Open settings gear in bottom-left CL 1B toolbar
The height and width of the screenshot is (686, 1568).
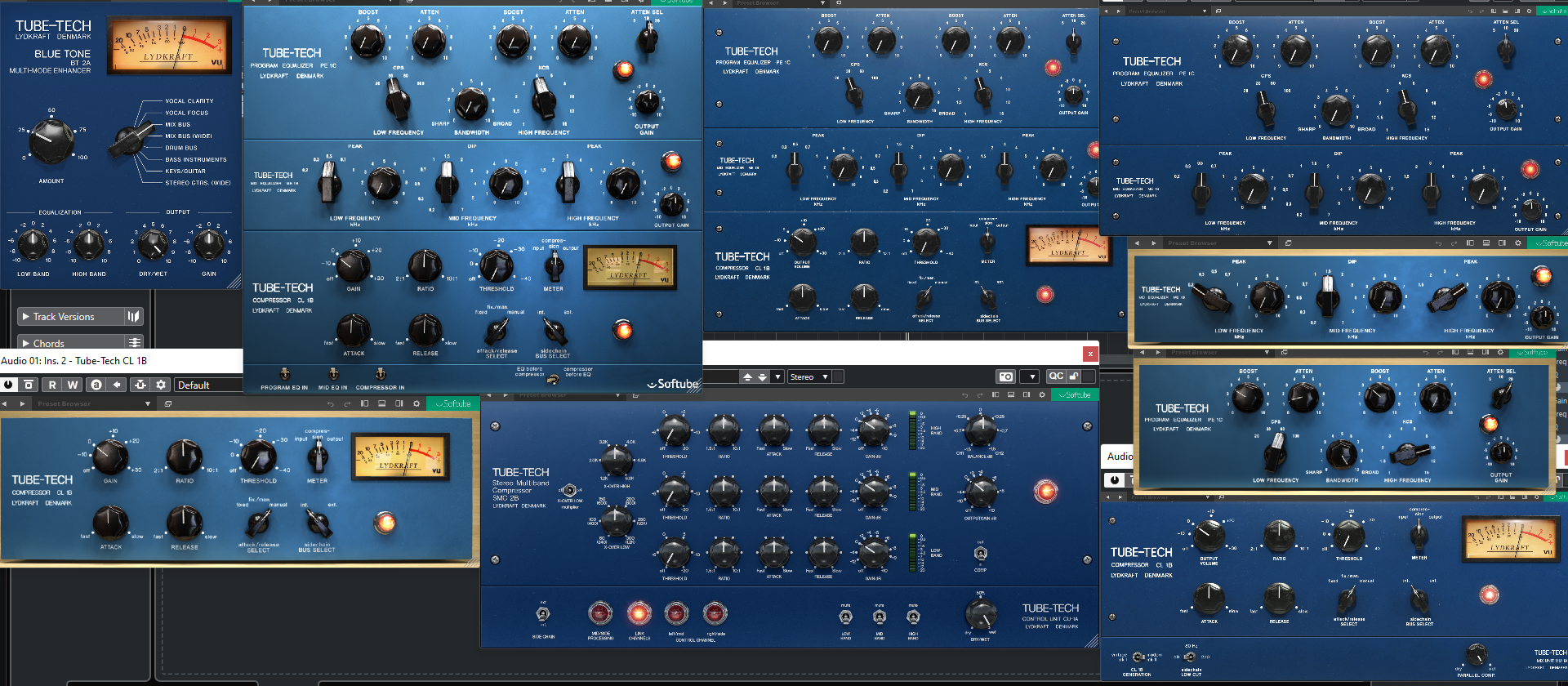[x=416, y=403]
